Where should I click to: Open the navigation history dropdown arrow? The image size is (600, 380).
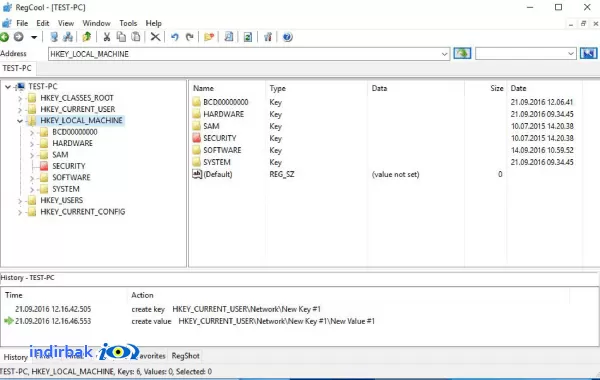(34, 38)
